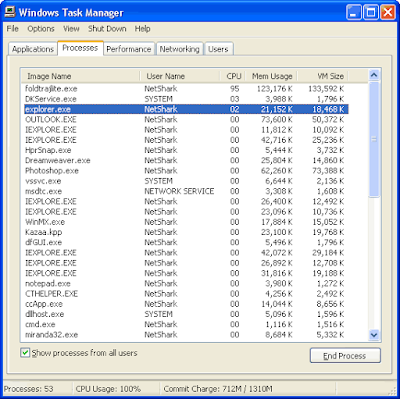Click the vertical scrollbar thumb
Viewport: 400px width, 399px height.
click(x=374, y=140)
